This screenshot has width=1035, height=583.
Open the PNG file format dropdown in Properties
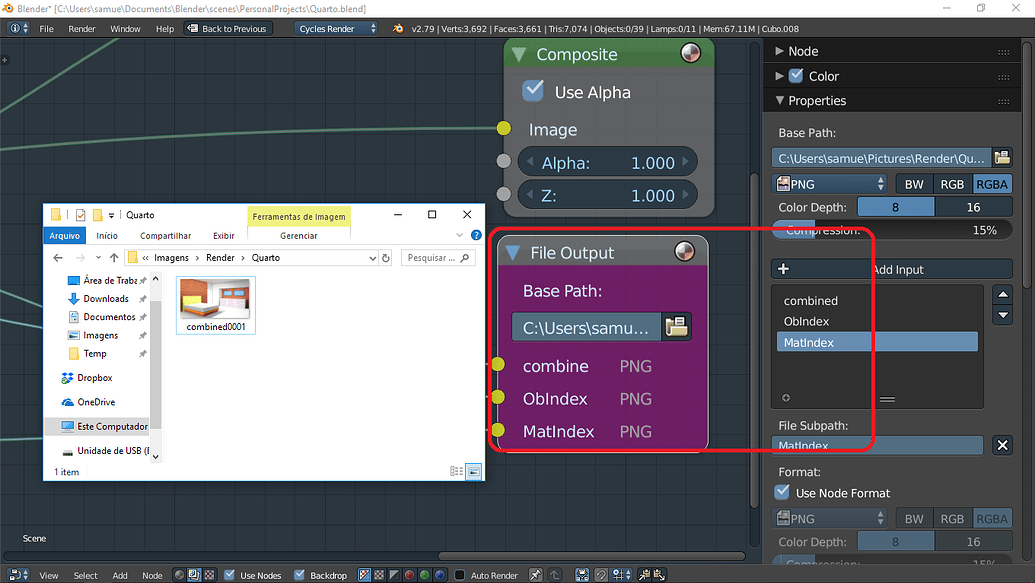pyautogui.click(x=830, y=184)
